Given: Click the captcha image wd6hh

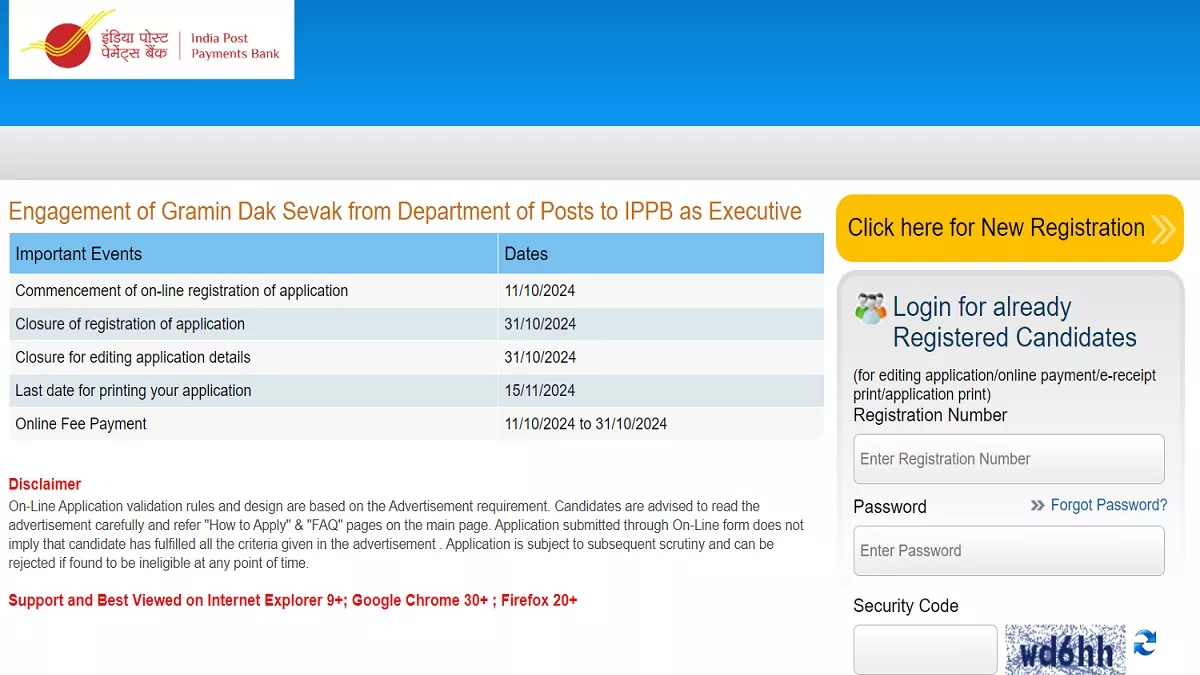Looking at the screenshot, I should pyautogui.click(x=1065, y=650).
